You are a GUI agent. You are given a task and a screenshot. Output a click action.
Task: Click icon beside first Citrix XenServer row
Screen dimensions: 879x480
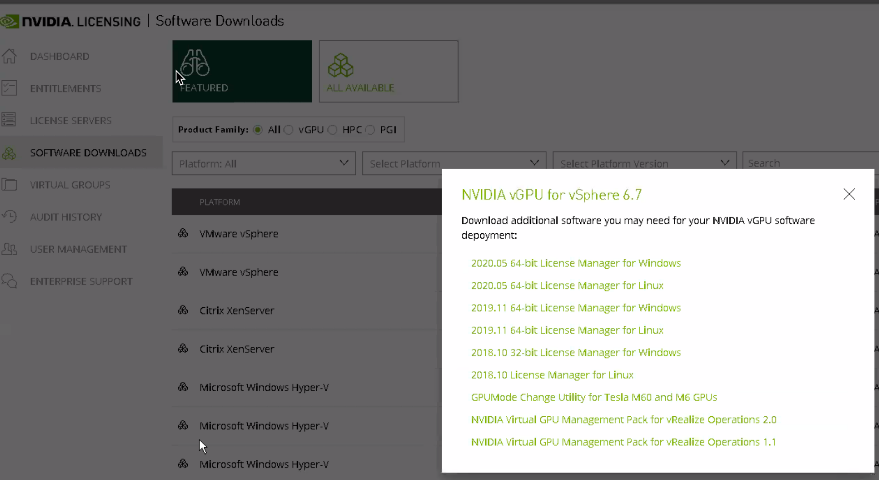tap(183, 310)
